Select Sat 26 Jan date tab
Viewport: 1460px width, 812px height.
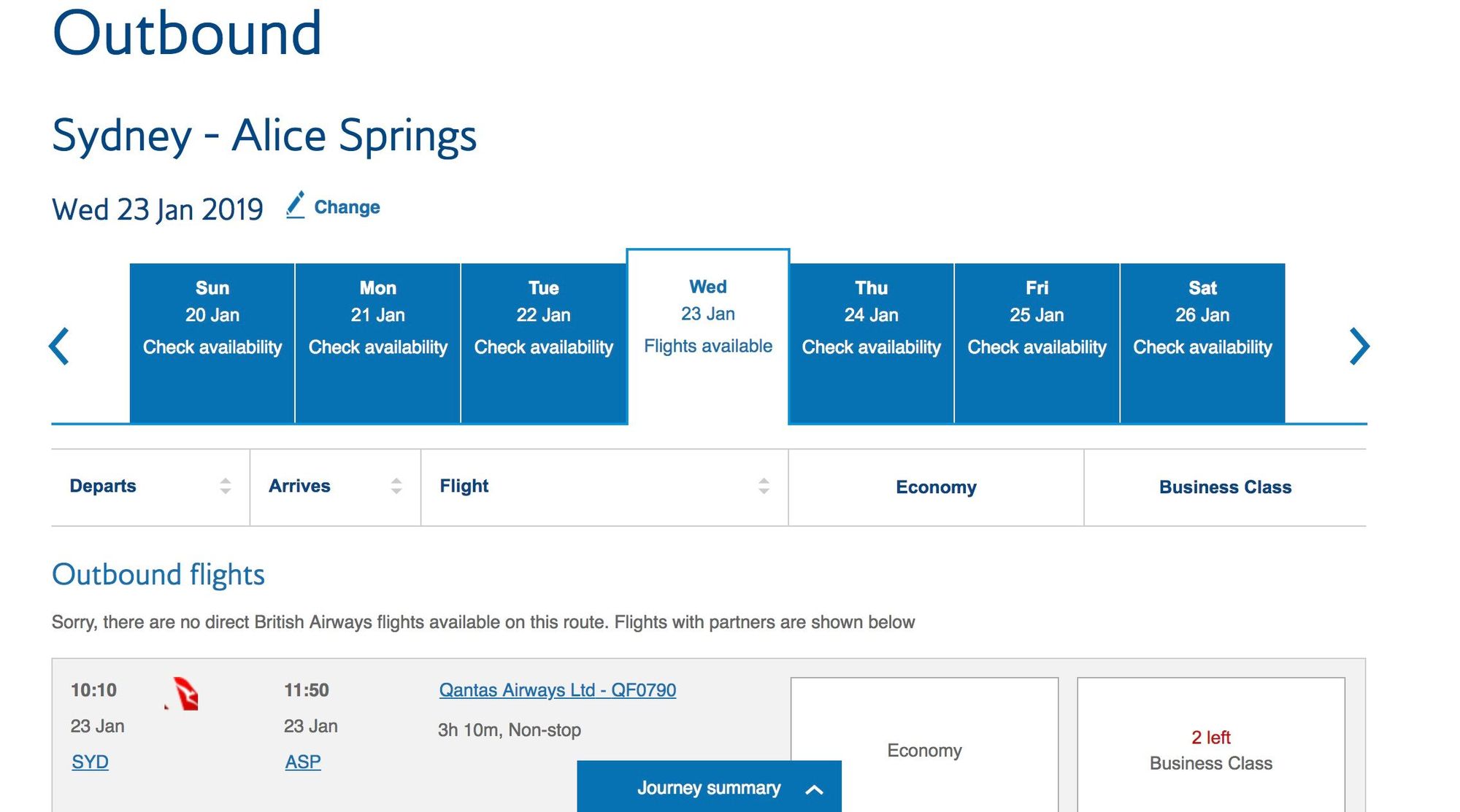[1203, 343]
